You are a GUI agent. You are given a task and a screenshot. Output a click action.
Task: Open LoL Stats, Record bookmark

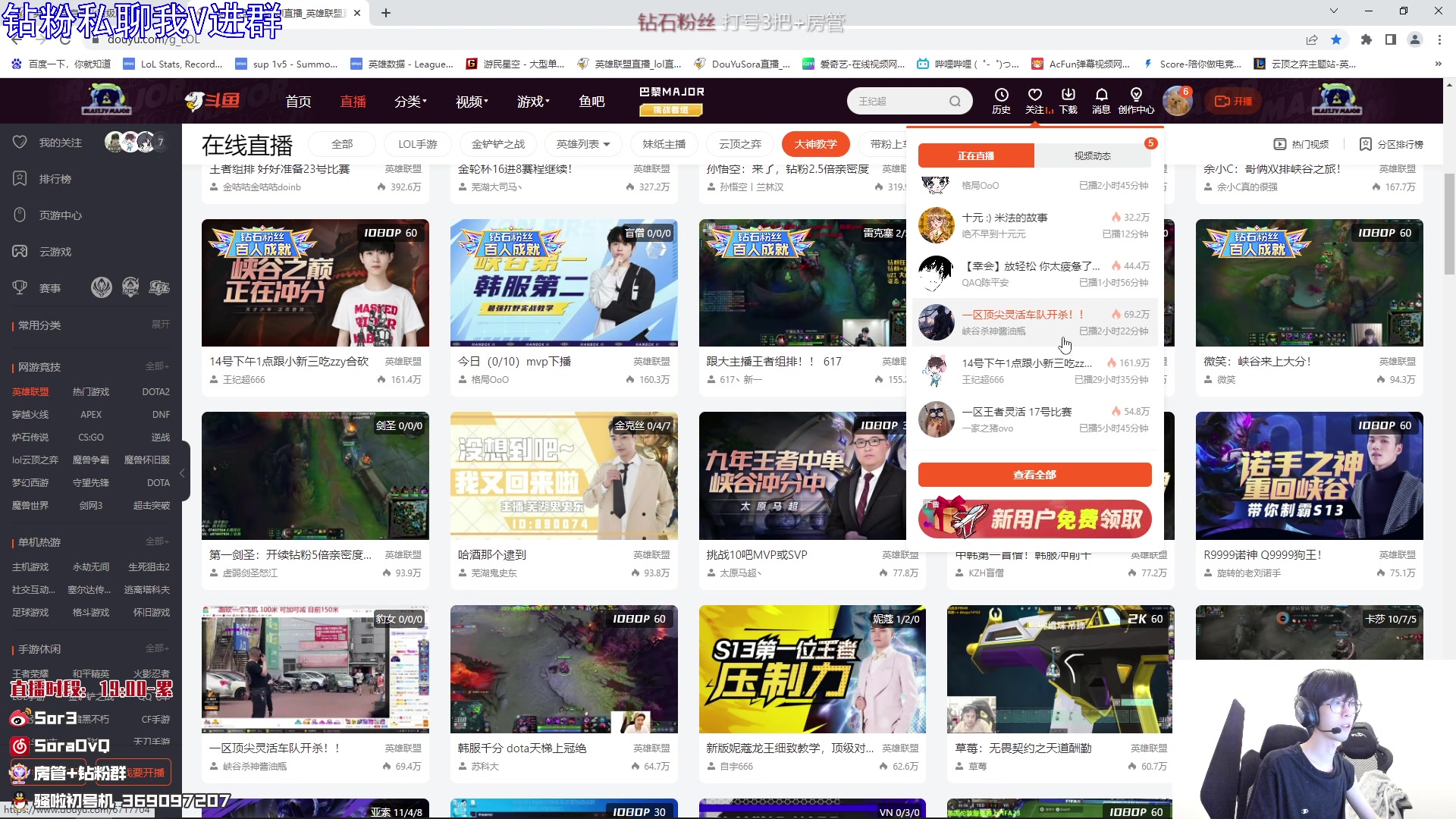[173, 64]
